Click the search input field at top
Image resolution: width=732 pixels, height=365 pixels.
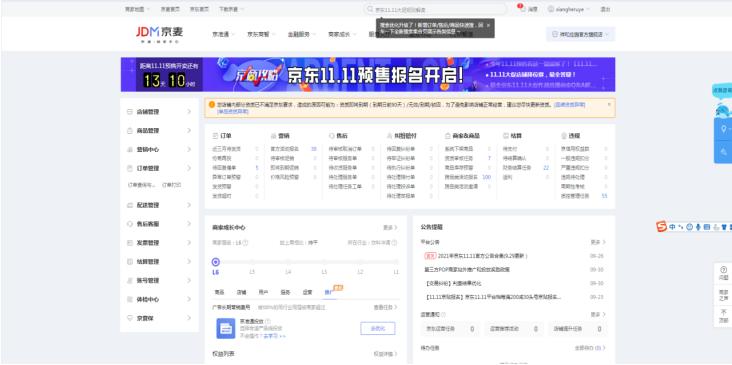tap(436, 9)
